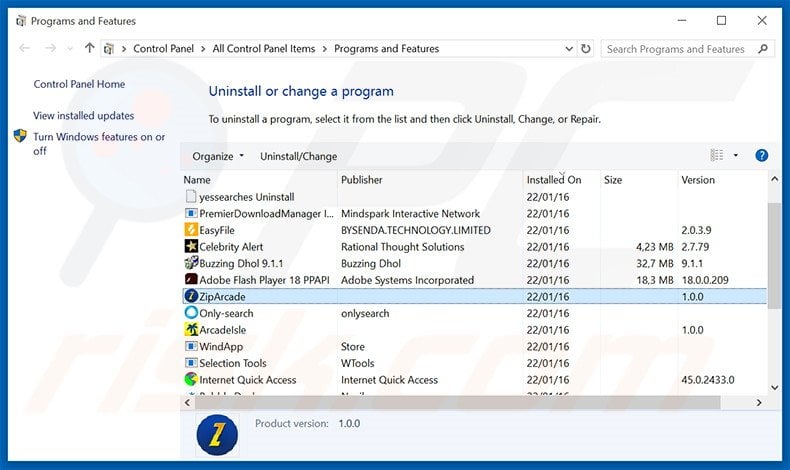Click the back navigation arrow

24,48
